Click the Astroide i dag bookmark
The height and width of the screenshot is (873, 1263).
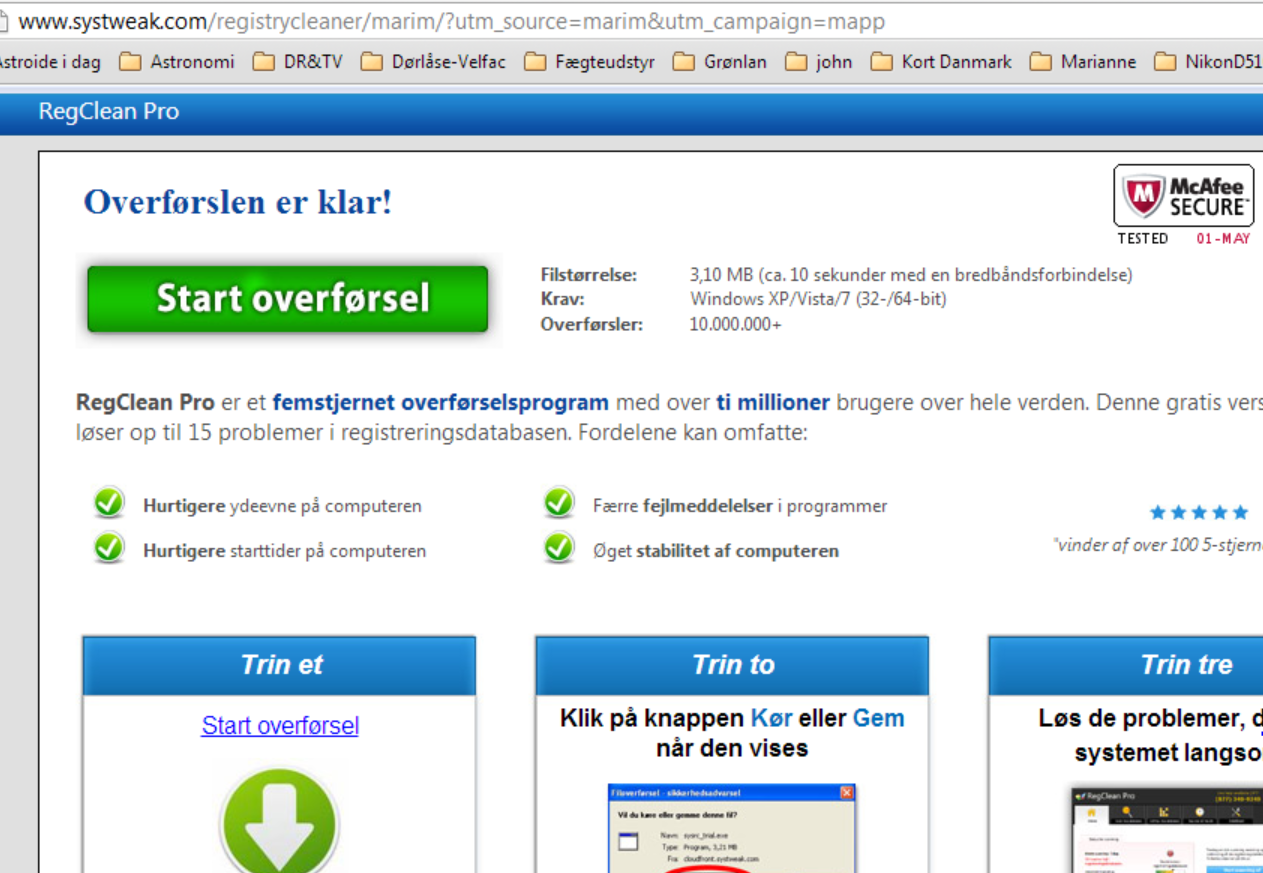pyautogui.click(x=48, y=62)
